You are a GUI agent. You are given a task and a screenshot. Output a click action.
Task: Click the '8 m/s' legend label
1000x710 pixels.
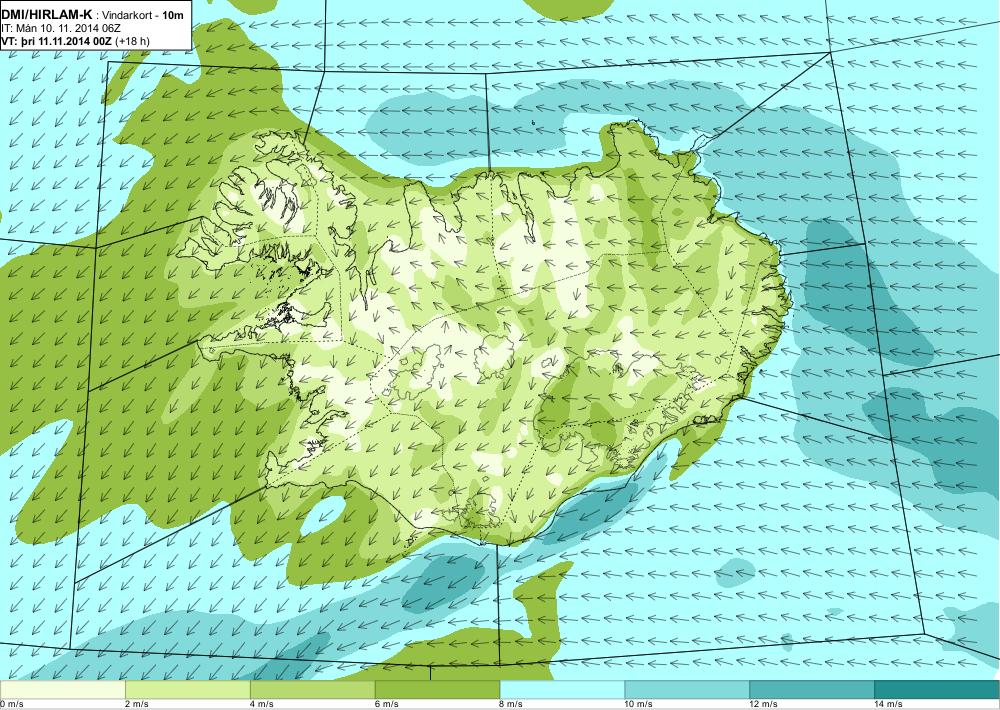click(x=511, y=704)
